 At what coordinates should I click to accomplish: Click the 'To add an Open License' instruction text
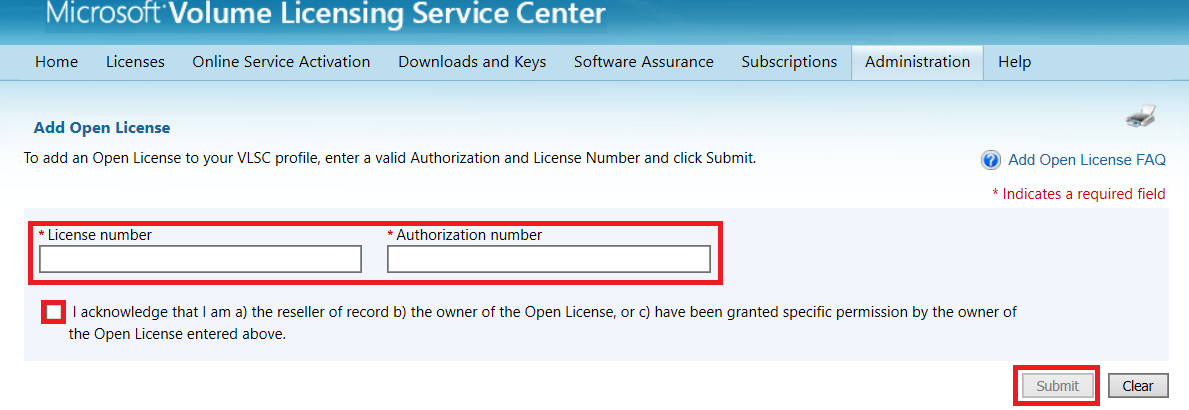[390, 159]
